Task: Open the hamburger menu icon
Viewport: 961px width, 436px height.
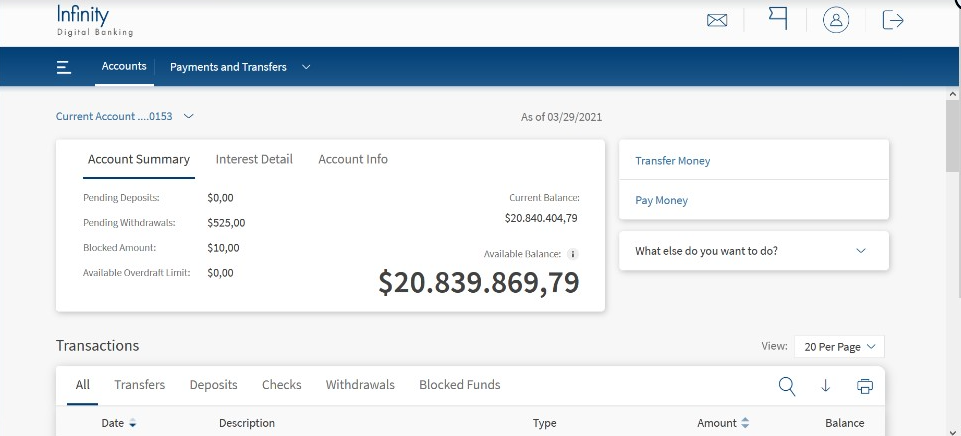Action: point(64,67)
